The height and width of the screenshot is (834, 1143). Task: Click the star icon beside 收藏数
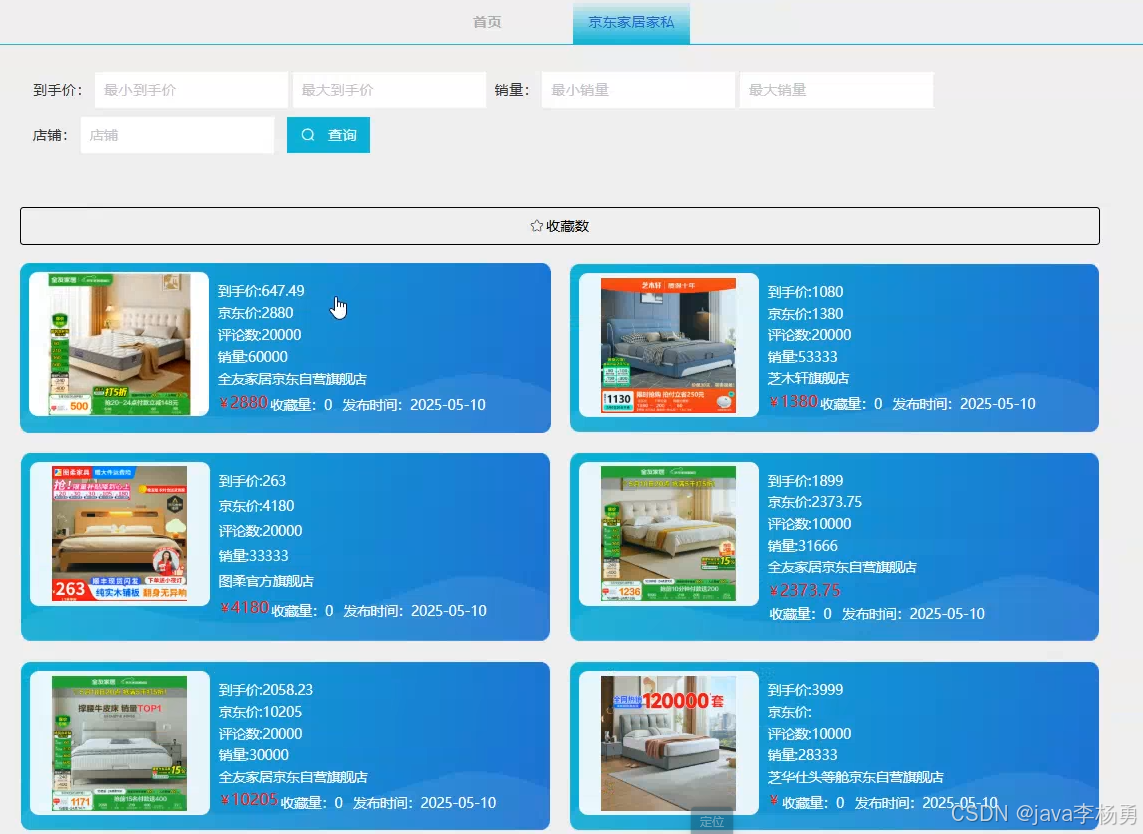(x=537, y=226)
